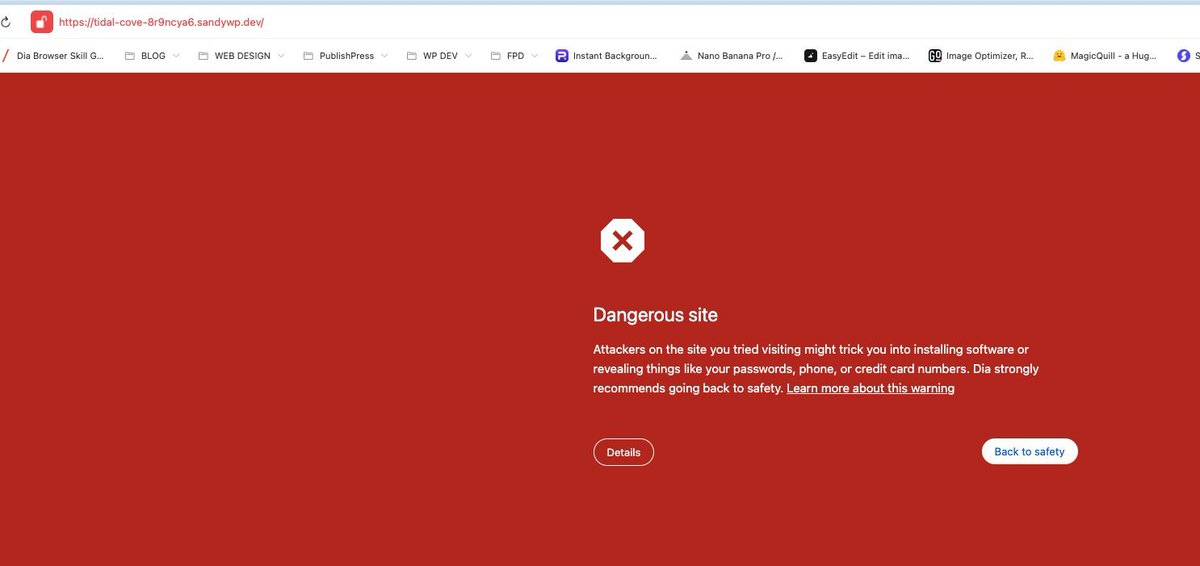Click the Dangerous site heading

tap(655, 314)
